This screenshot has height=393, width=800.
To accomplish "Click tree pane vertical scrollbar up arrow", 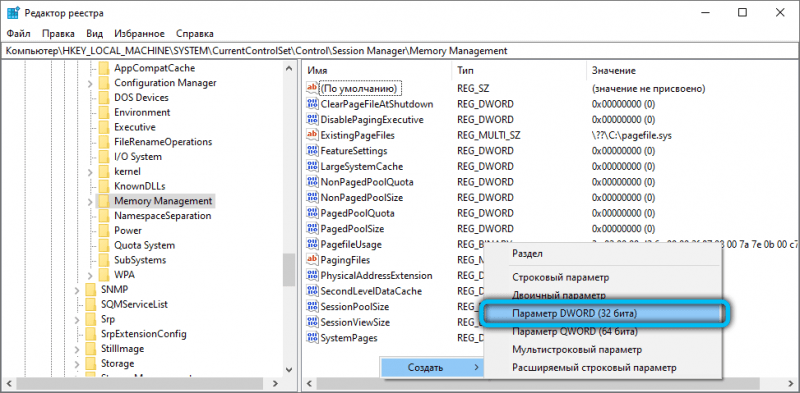I will point(289,68).
